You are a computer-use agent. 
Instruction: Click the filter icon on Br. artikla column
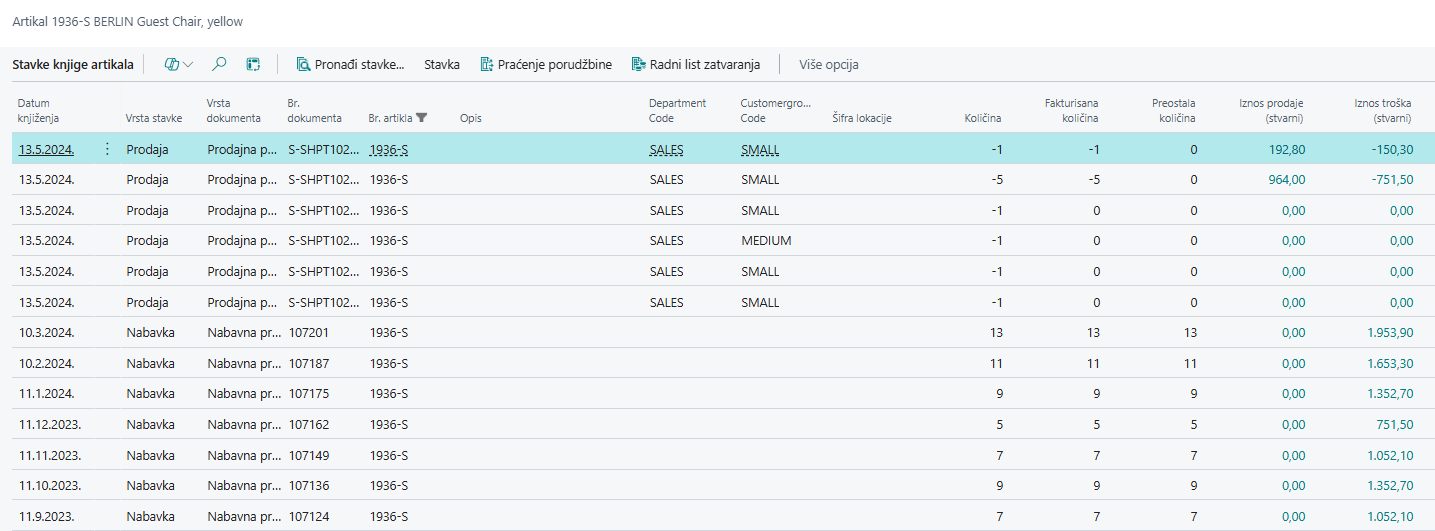pos(422,118)
